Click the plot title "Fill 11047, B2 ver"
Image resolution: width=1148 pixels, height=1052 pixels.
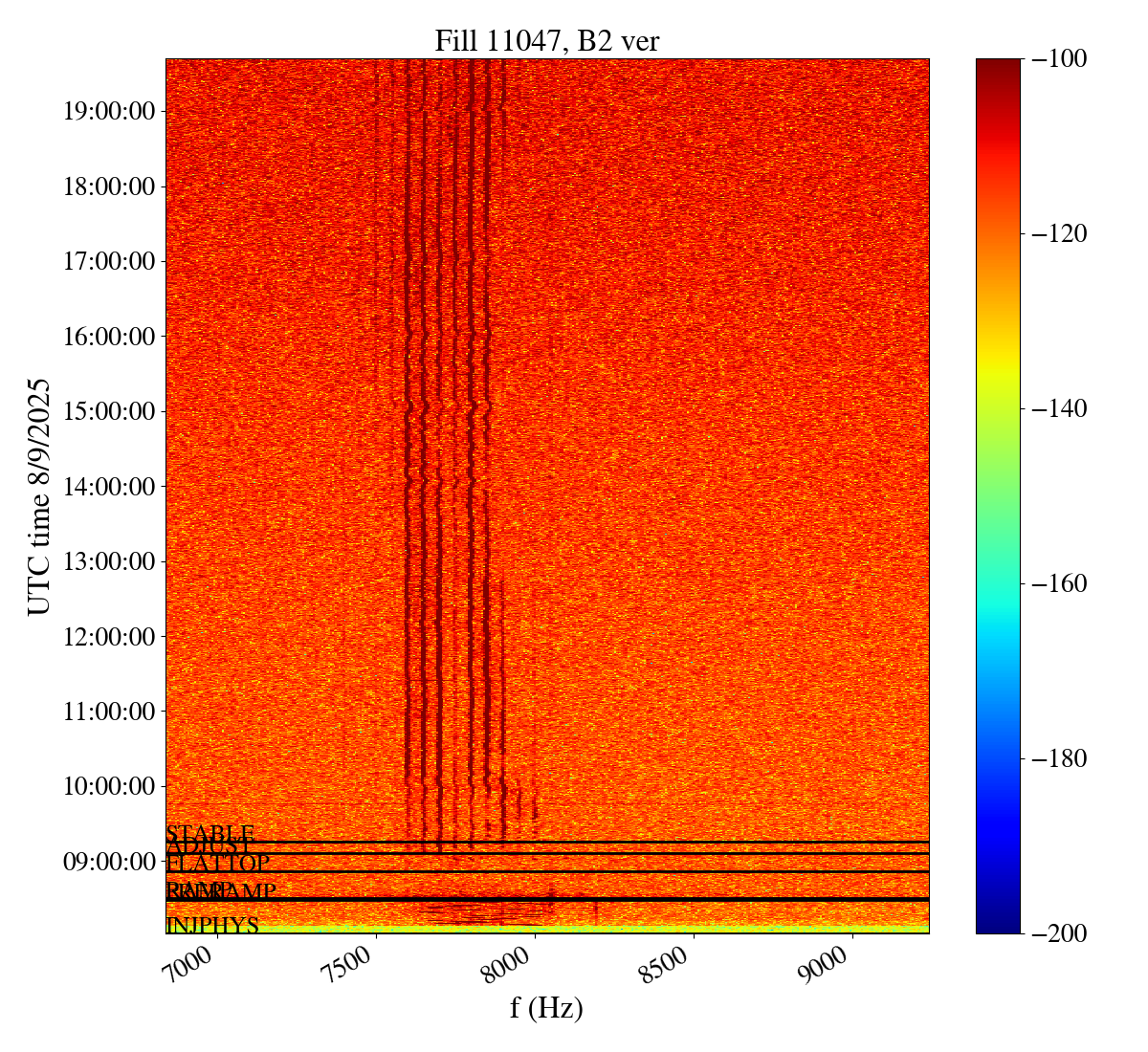(546, 41)
